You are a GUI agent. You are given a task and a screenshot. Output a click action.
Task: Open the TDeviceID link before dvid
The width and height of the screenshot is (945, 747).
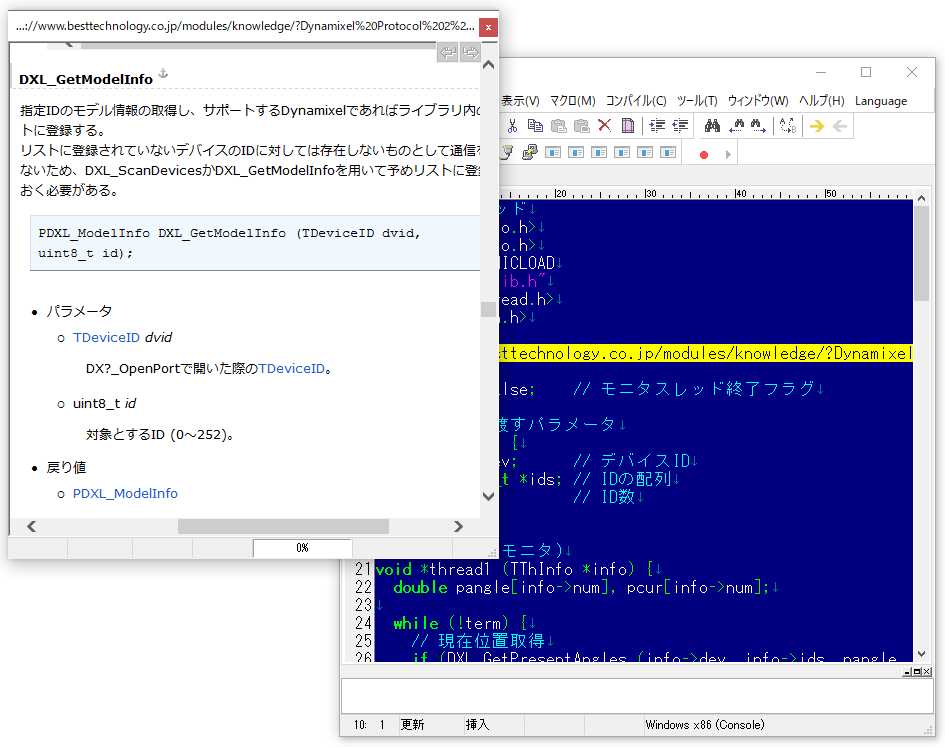click(x=106, y=338)
